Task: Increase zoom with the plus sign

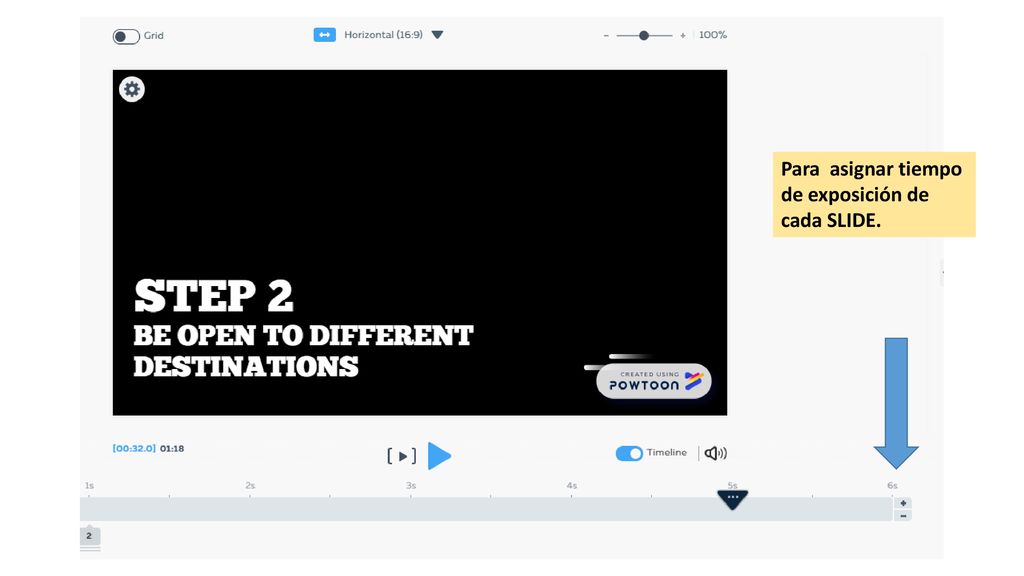Action: [x=682, y=35]
